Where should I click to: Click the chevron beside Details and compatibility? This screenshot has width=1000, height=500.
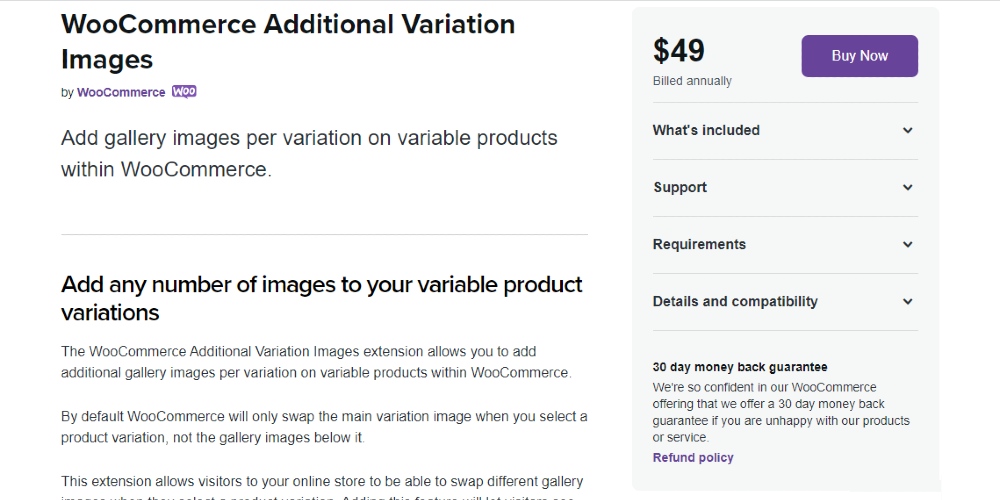pos(908,302)
